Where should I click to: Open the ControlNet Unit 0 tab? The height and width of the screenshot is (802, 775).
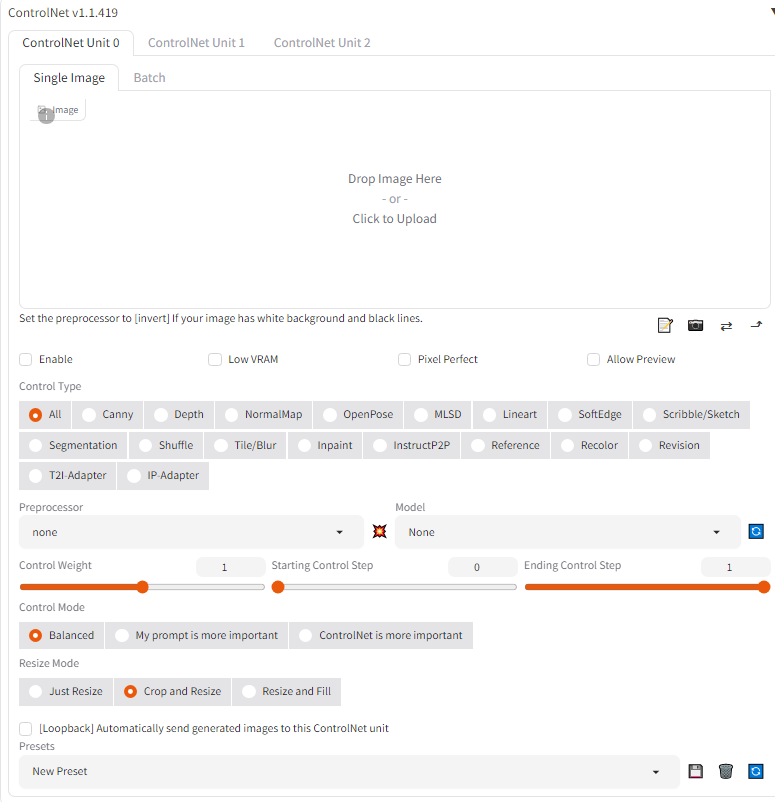tap(71, 43)
